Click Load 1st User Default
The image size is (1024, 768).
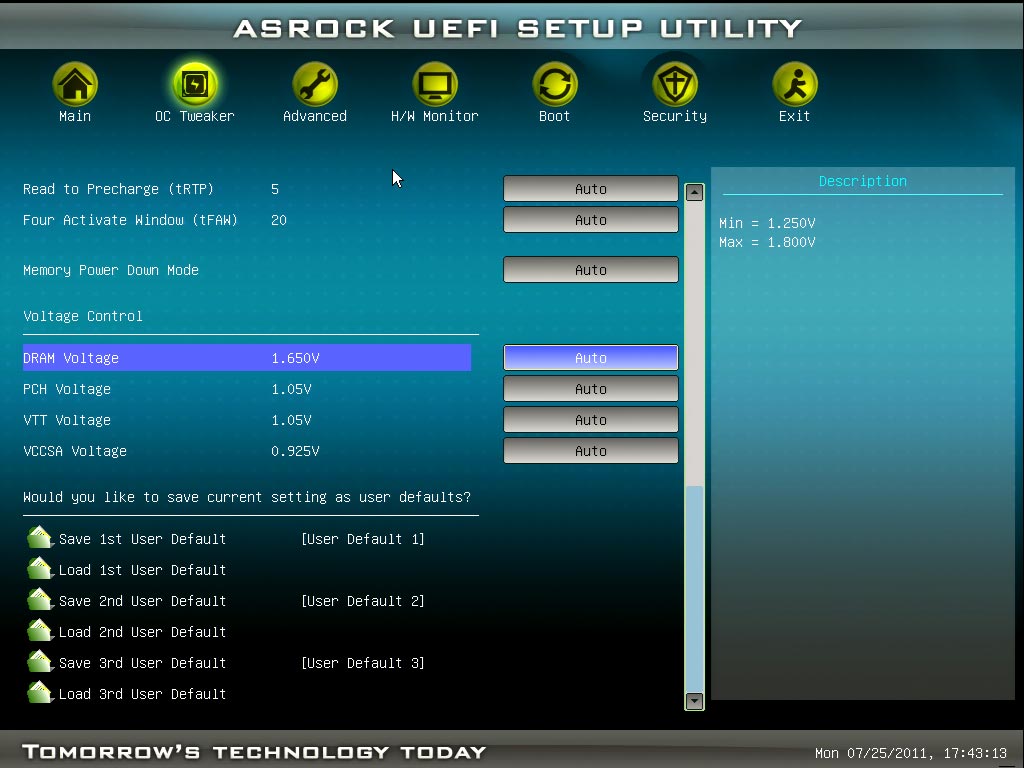(x=142, y=570)
